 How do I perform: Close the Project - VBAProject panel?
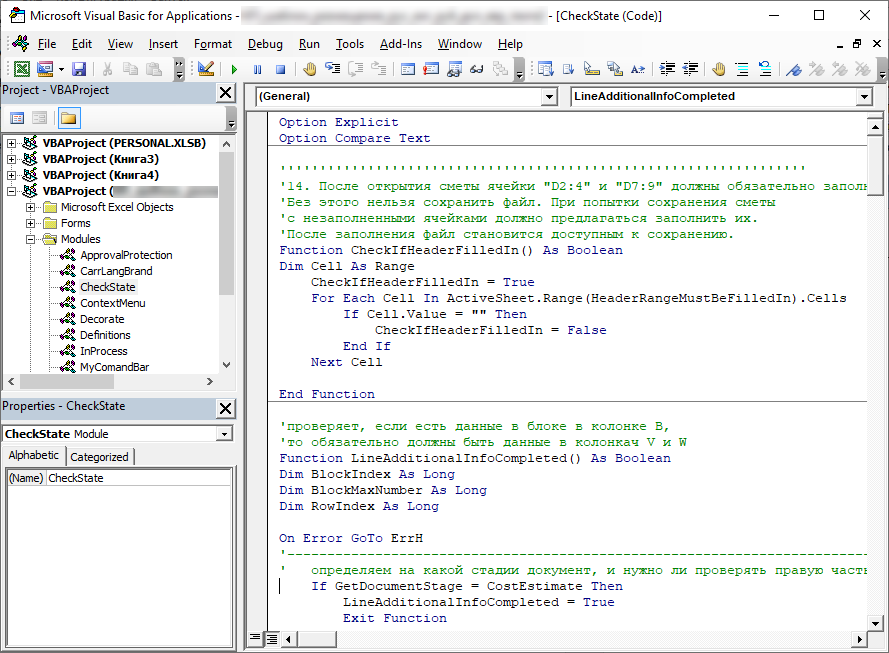pyautogui.click(x=226, y=92)
